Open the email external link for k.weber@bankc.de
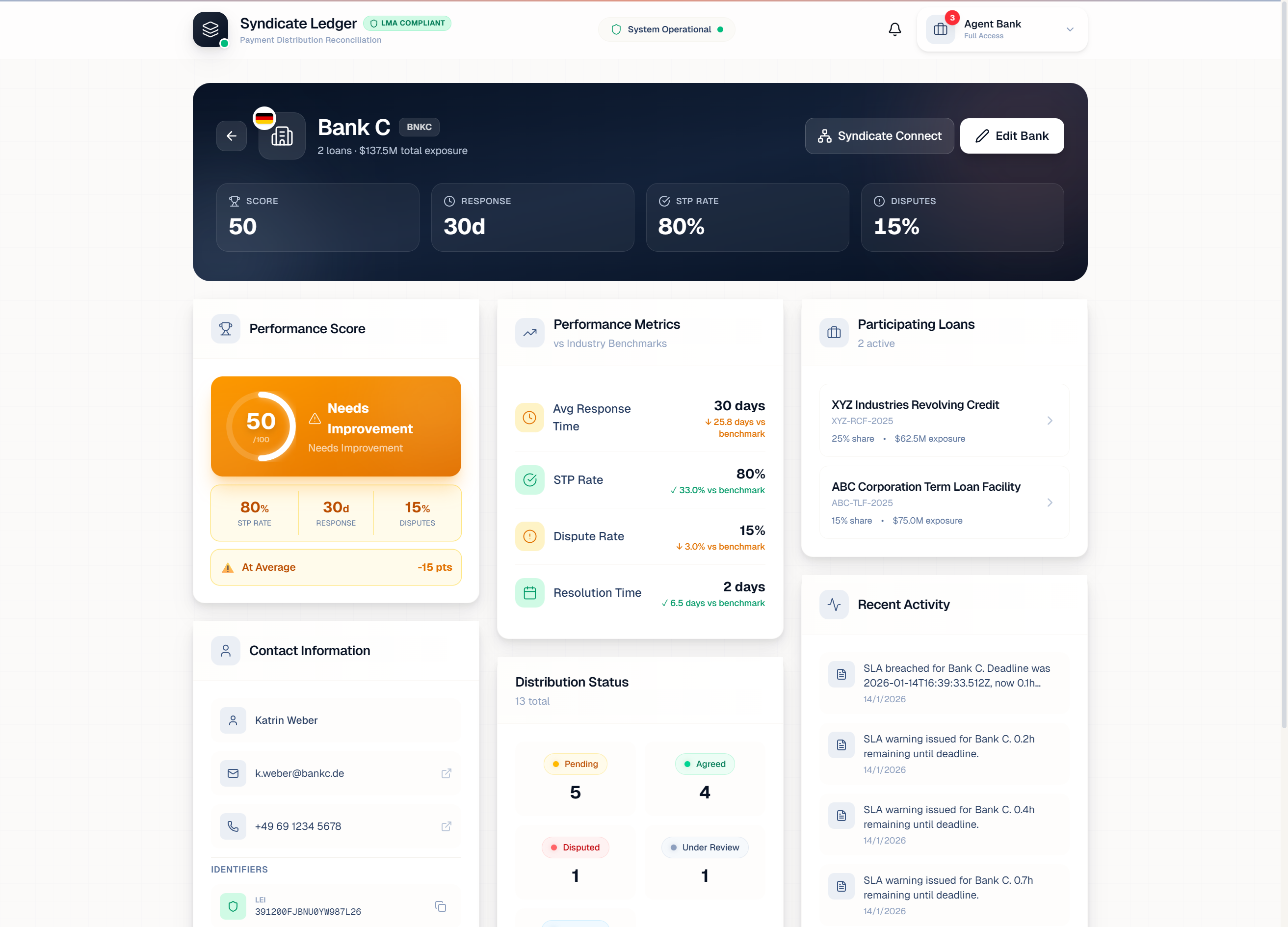 tap(447, 773)
